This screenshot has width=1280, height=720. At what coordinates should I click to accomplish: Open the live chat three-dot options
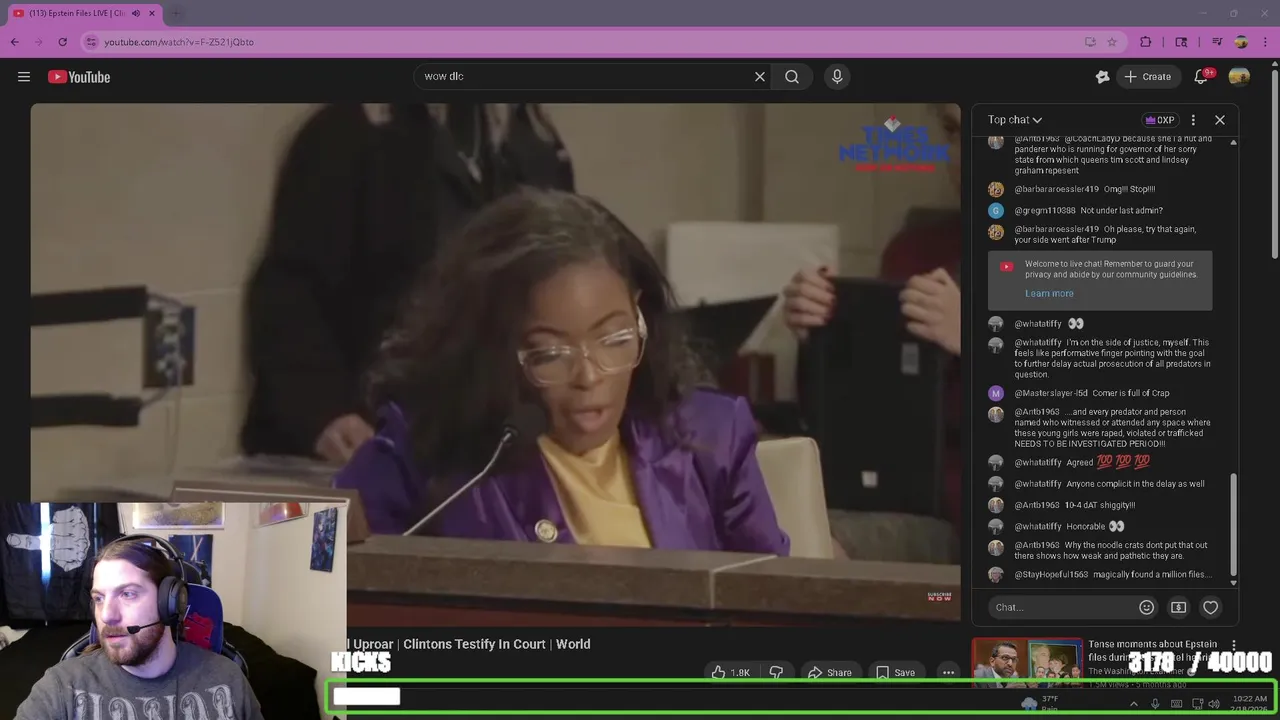1193,120
